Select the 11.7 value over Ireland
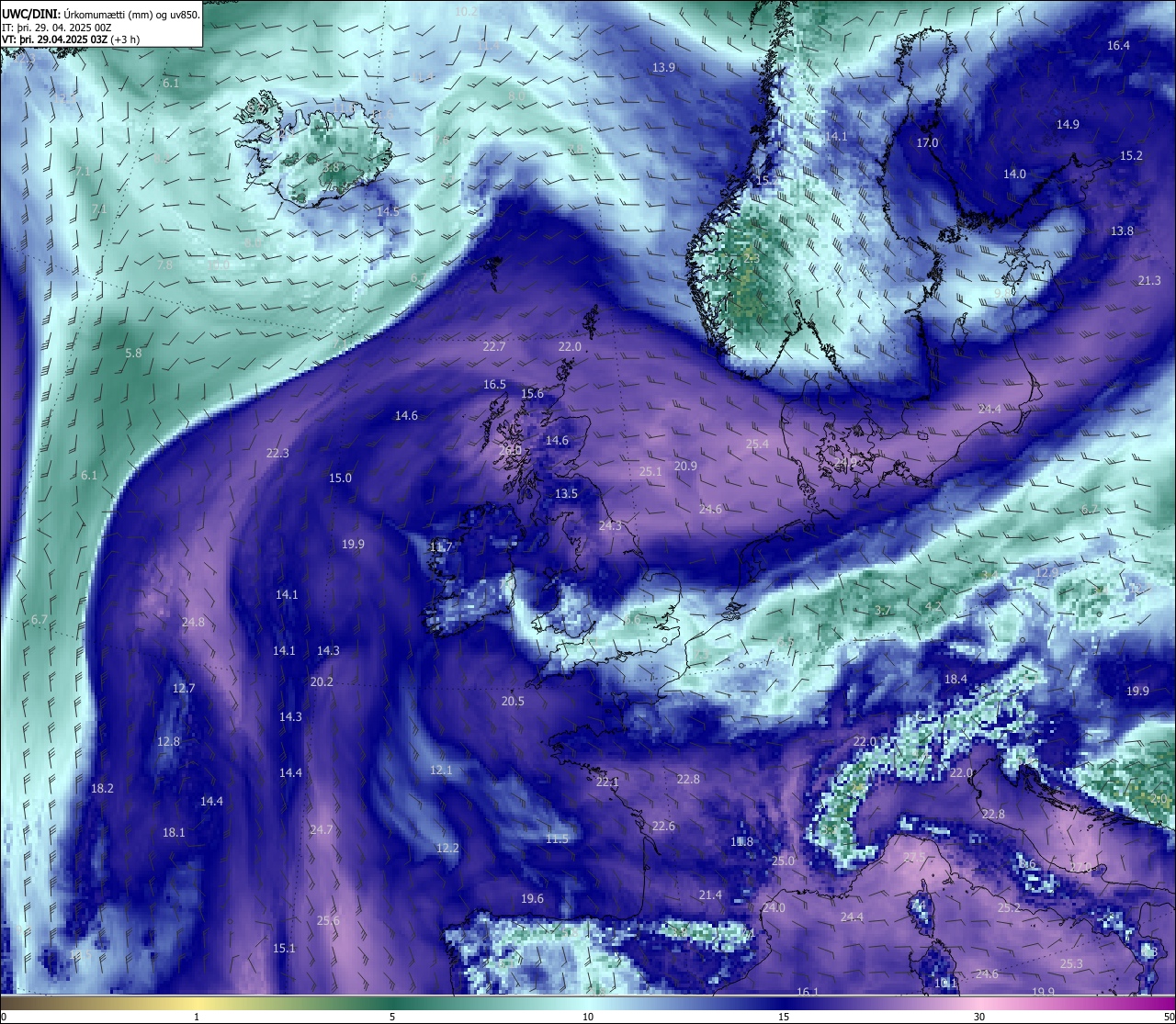The image size is (1176, 1024). click(x=441, y=546)
